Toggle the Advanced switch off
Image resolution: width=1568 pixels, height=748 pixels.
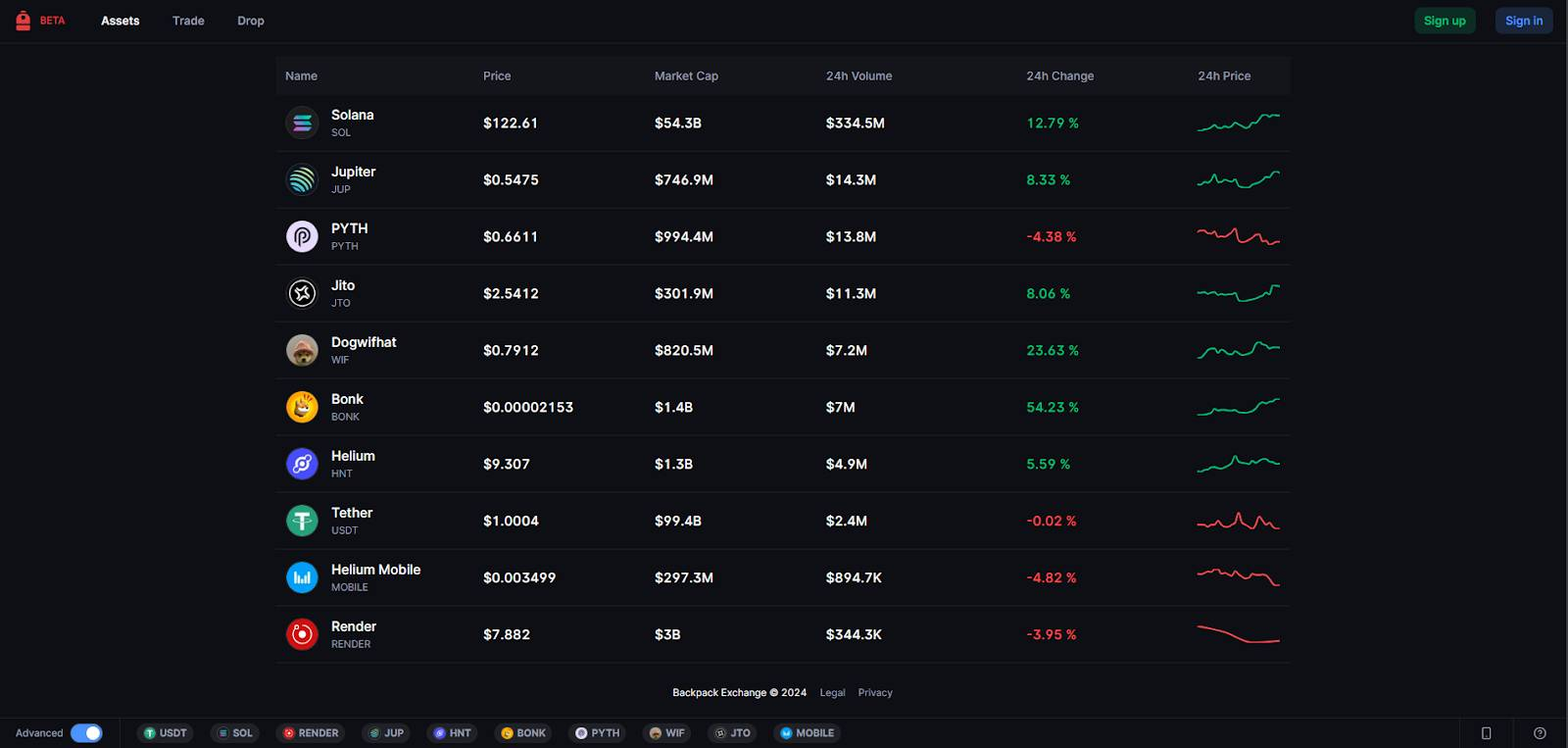click(86, 733)
